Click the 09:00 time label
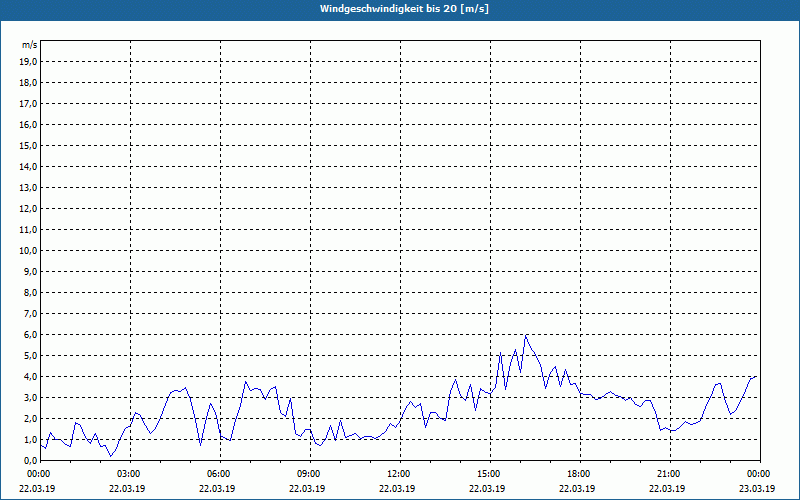The height and width of the screenshot is (500, 800). (308, 473)
